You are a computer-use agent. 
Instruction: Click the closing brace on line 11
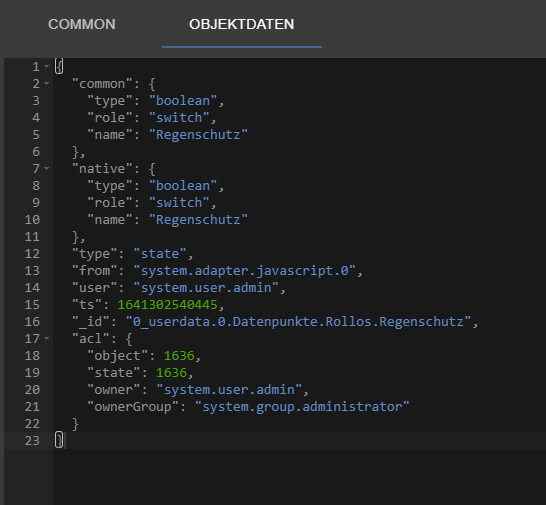[x=76, y=237]
